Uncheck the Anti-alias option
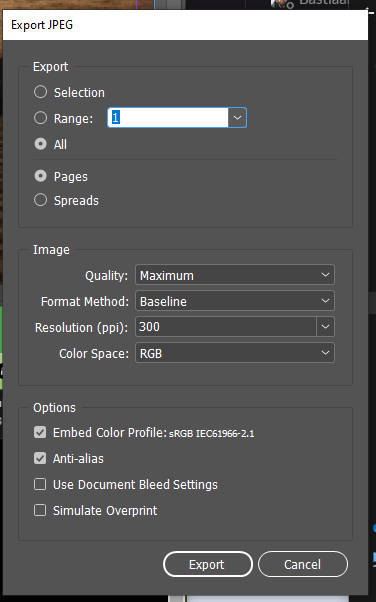Image resolution: width=376 pixels, height=602 pixels. 40,458
